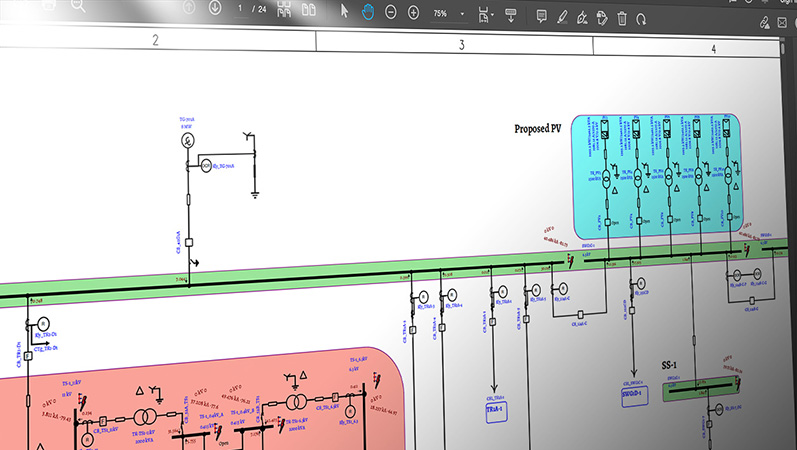797x450 pixels.
Task: Click the share link icon
Action: click(x=764, y=22)
